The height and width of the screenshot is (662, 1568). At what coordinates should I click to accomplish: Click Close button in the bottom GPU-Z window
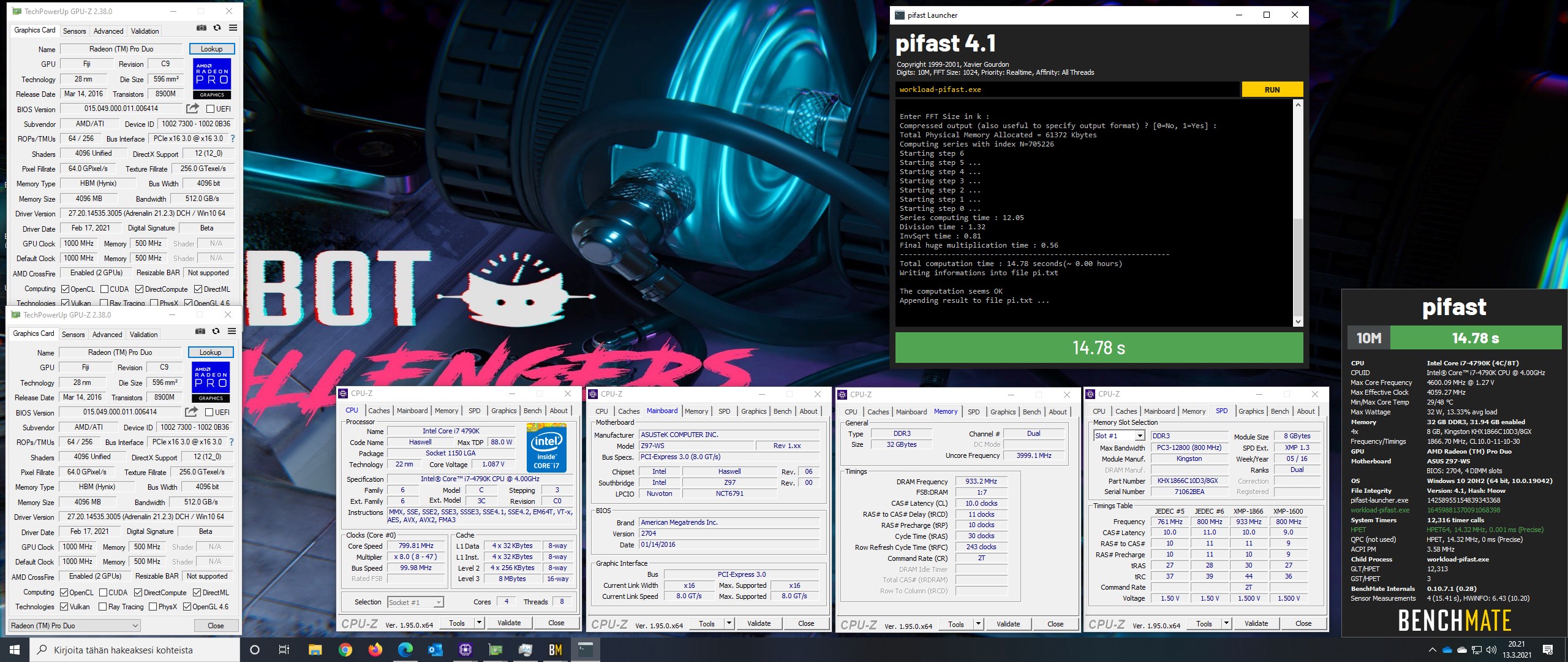point(216,626)
